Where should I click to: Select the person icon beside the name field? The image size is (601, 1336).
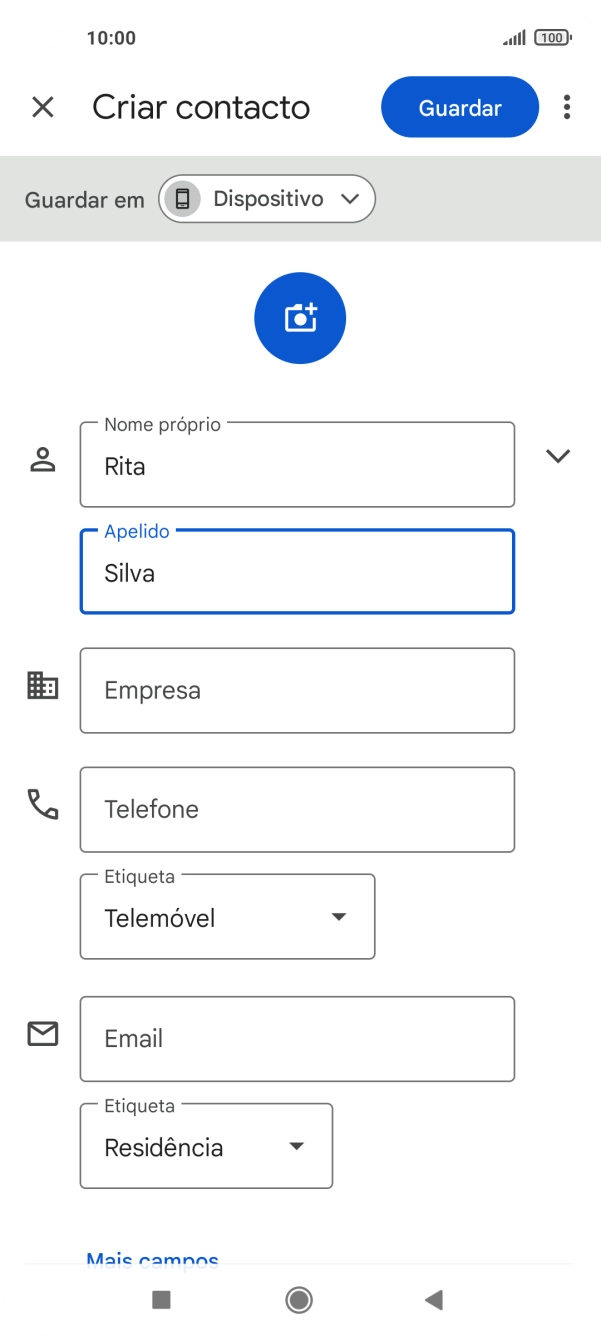[42, 460]
